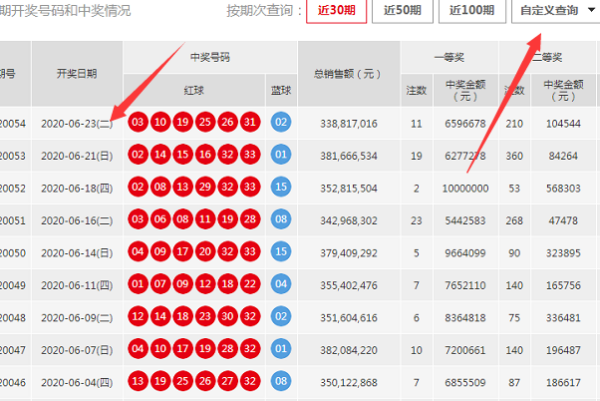Click the 10000000 first prize amount cell
The height and width of the screenshot is (401, 600).
pos(465,187)
